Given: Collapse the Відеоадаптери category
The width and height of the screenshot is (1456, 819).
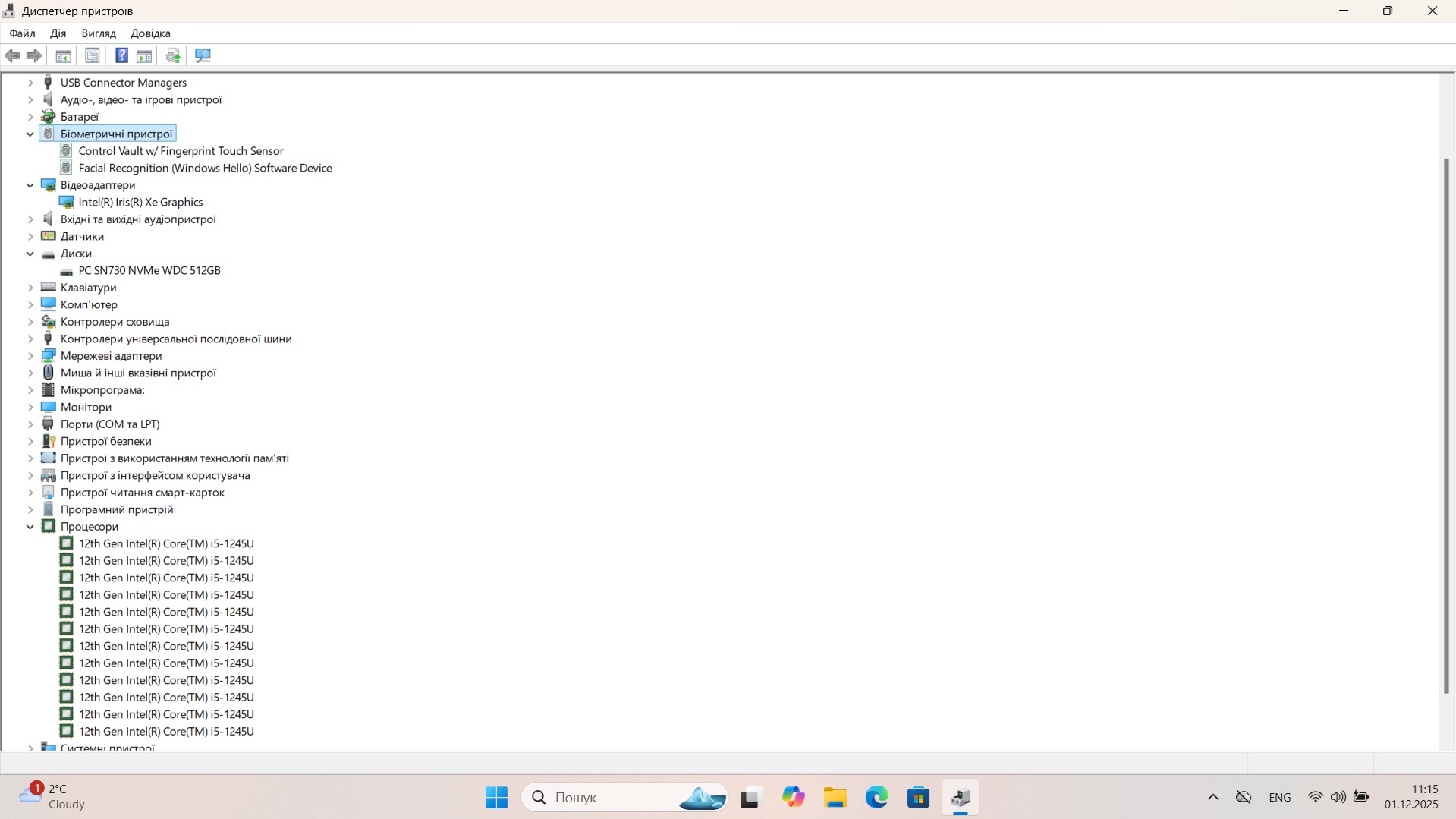Looking at the screenshot, I should pos(30,185).
